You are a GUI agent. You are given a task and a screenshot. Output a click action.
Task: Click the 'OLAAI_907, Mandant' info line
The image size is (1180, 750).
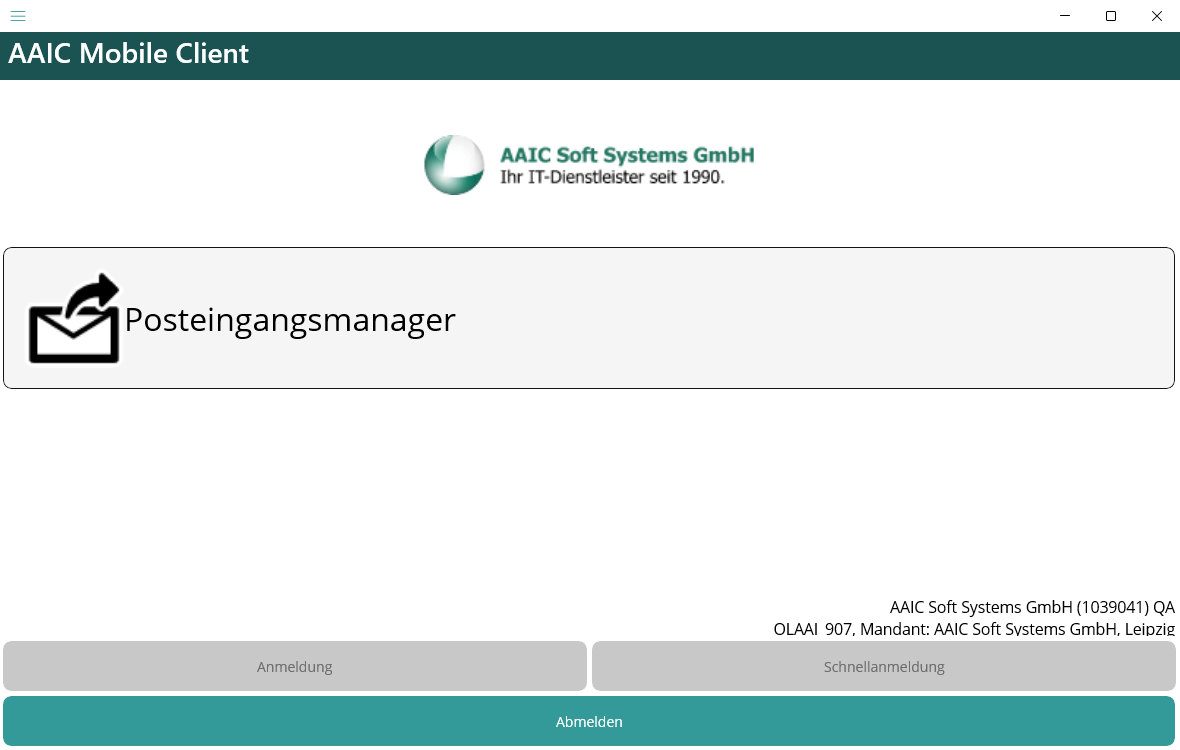pos(974,629)
